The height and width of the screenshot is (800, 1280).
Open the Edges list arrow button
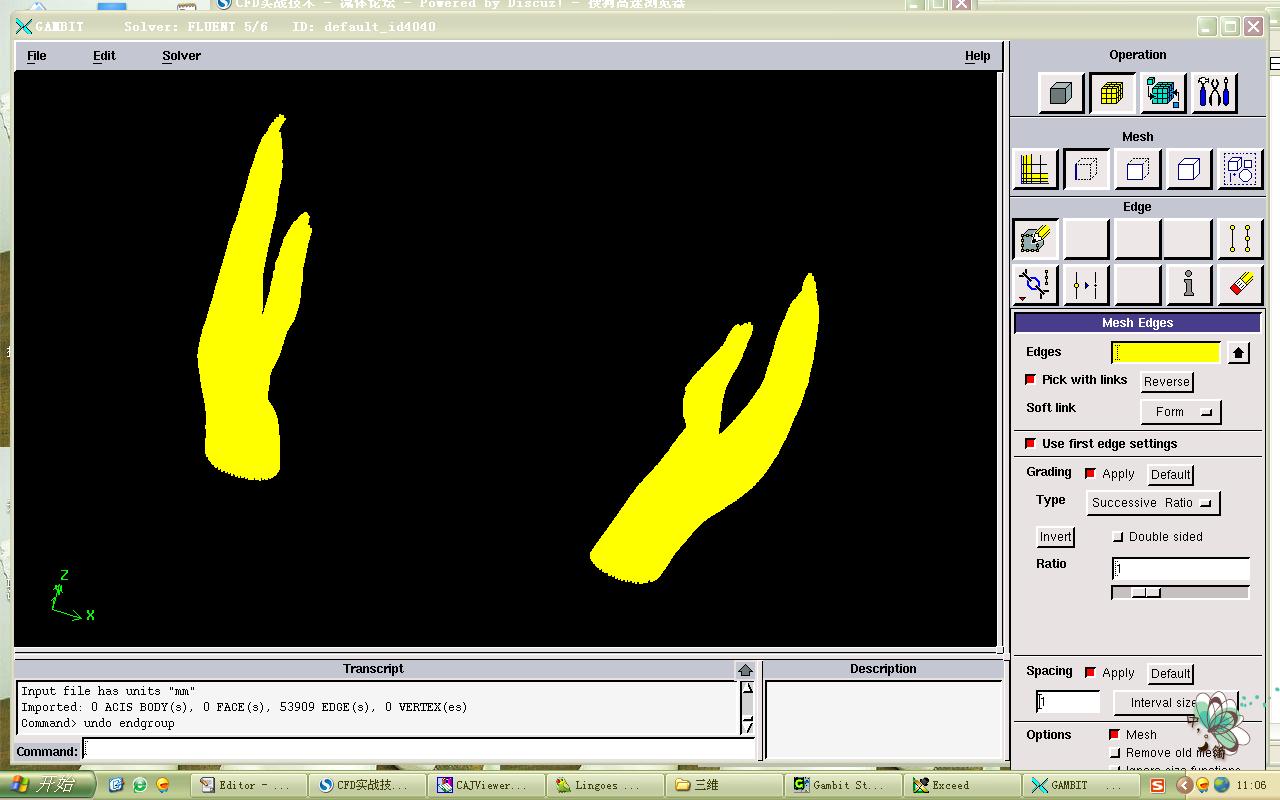[1238, 353]
